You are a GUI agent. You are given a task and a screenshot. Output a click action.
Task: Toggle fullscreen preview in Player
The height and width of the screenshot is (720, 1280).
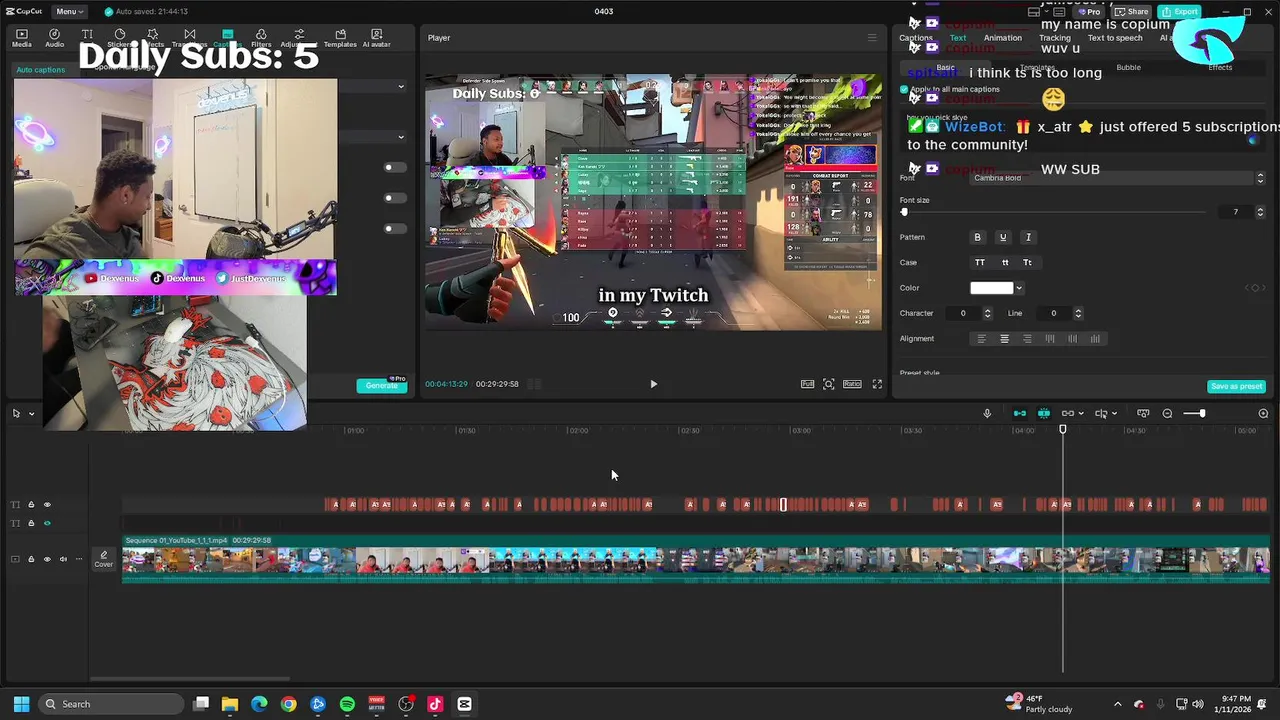877,384
